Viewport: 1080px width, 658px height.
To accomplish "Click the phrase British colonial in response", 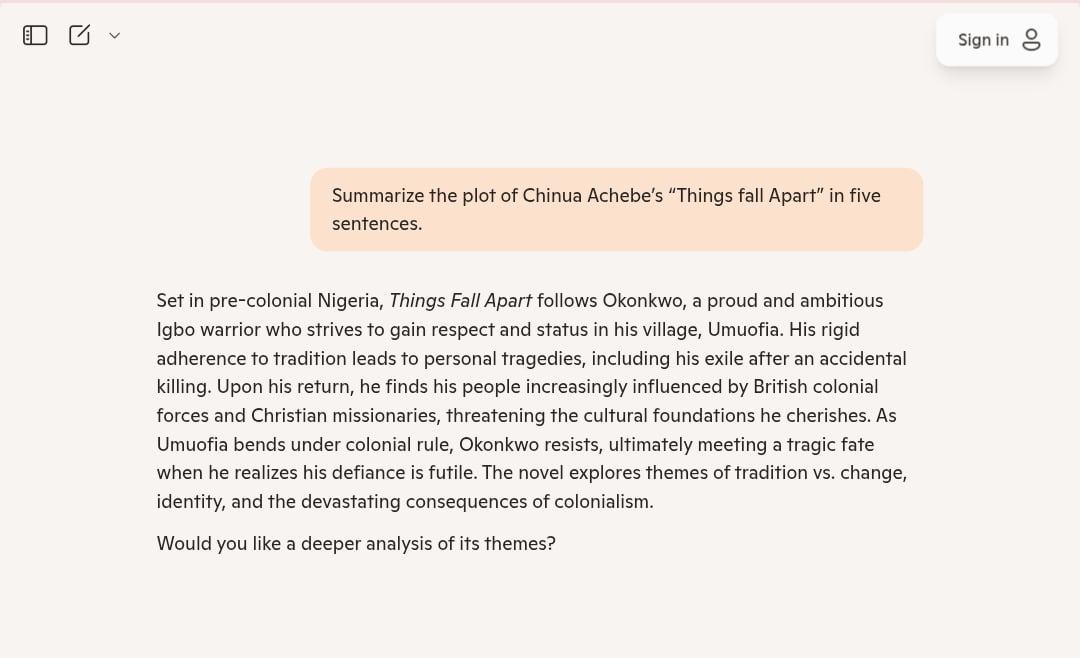I will point(816,387).
